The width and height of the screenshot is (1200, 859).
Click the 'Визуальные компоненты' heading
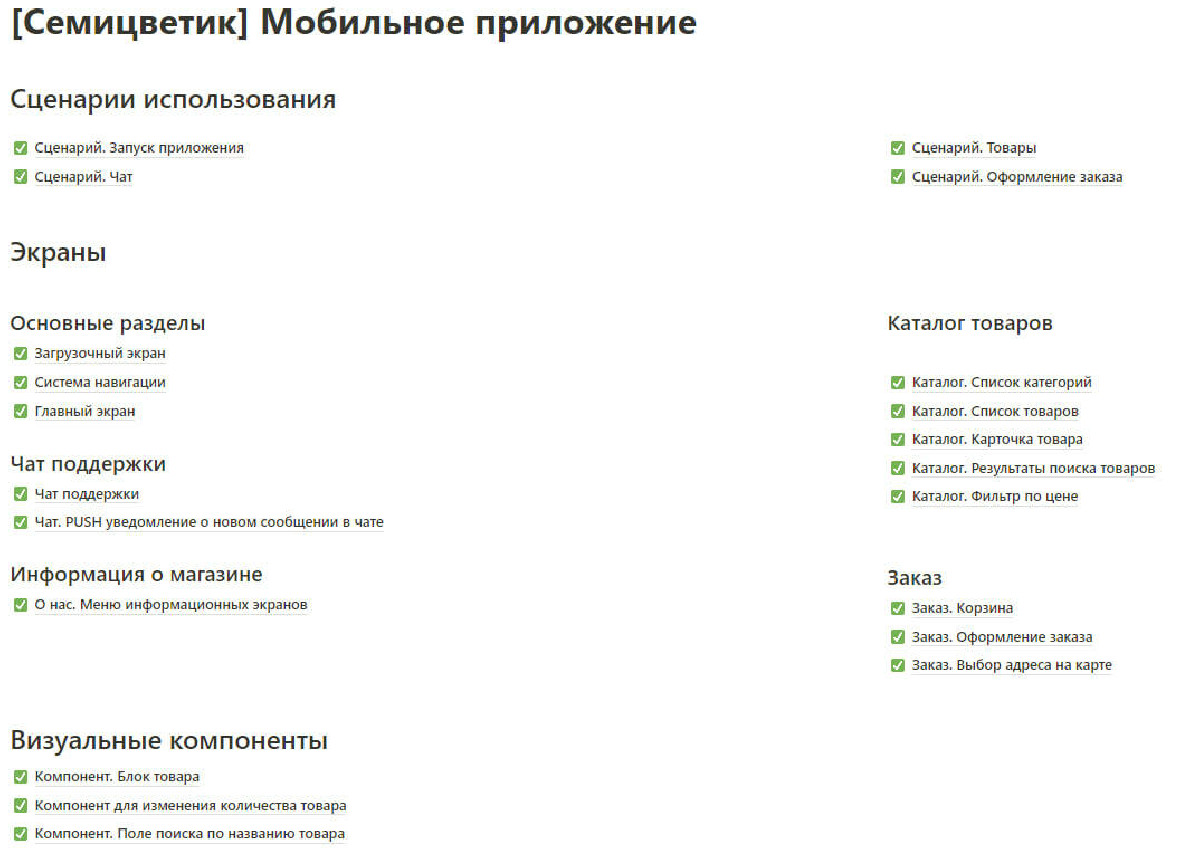(x=169, y=741)
